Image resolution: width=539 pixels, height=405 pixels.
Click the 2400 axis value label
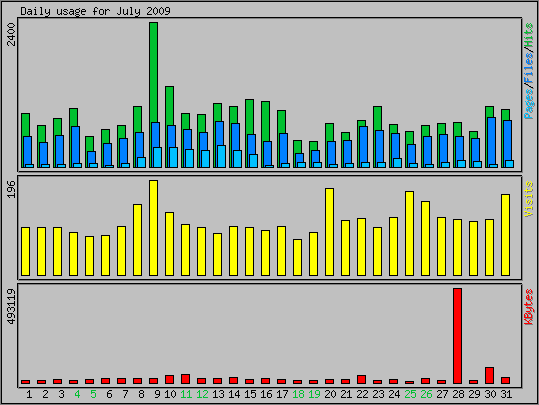pyautogui.click(x=11, y=34)
